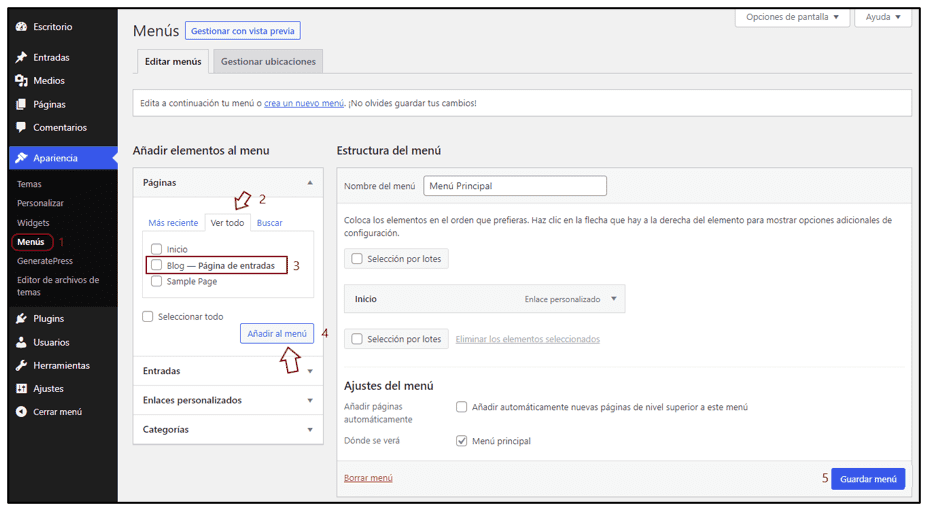Viewport: 931px width, 510px height.
Task: Select the Ver todo tab
Action: pyautogui.click(x=227, y=223)
